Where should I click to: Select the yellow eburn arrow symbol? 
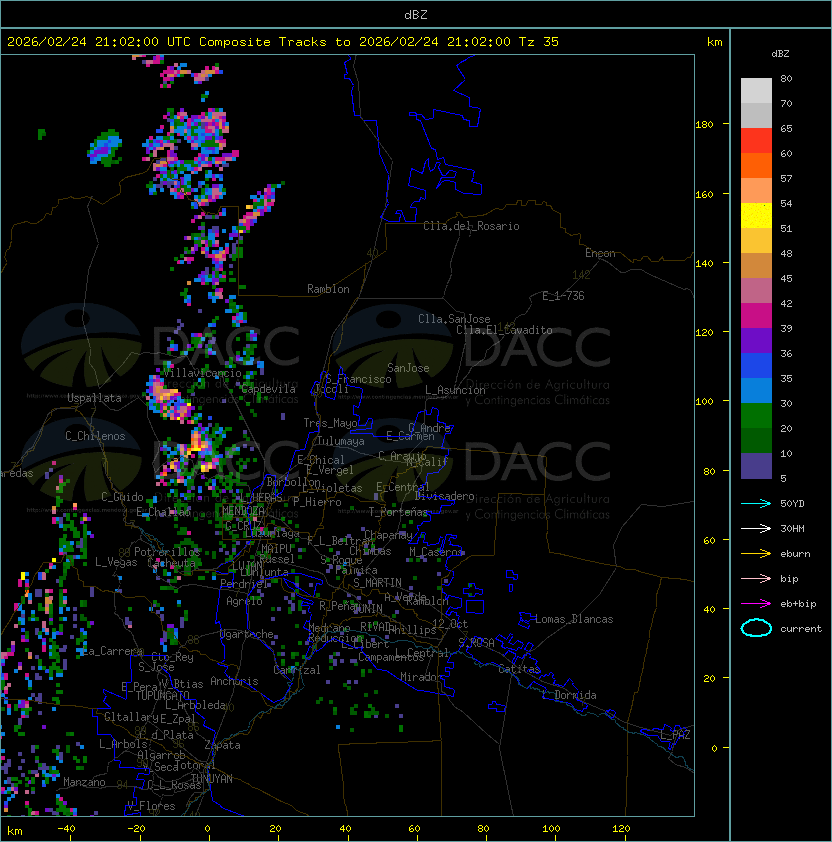click(756, 554)
